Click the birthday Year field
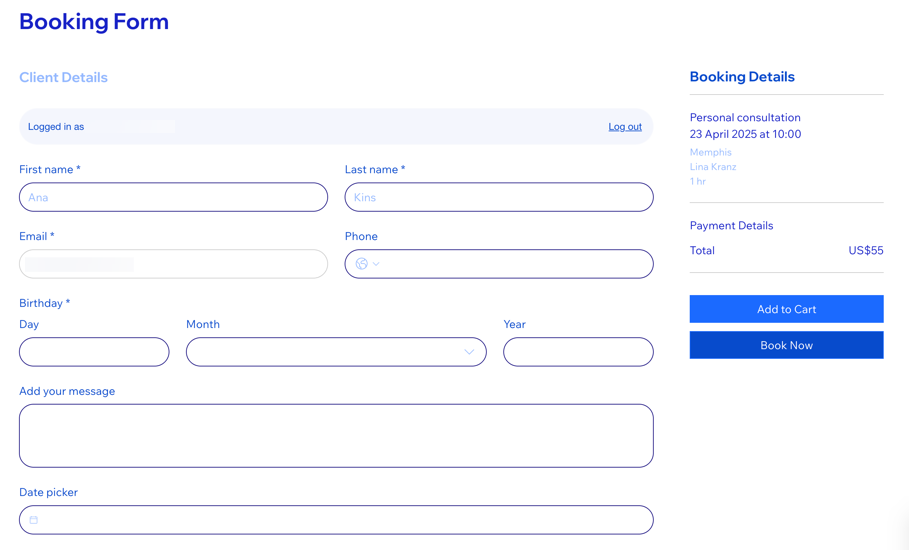Screen dimensions: 909x550 (x=578, y=352)
